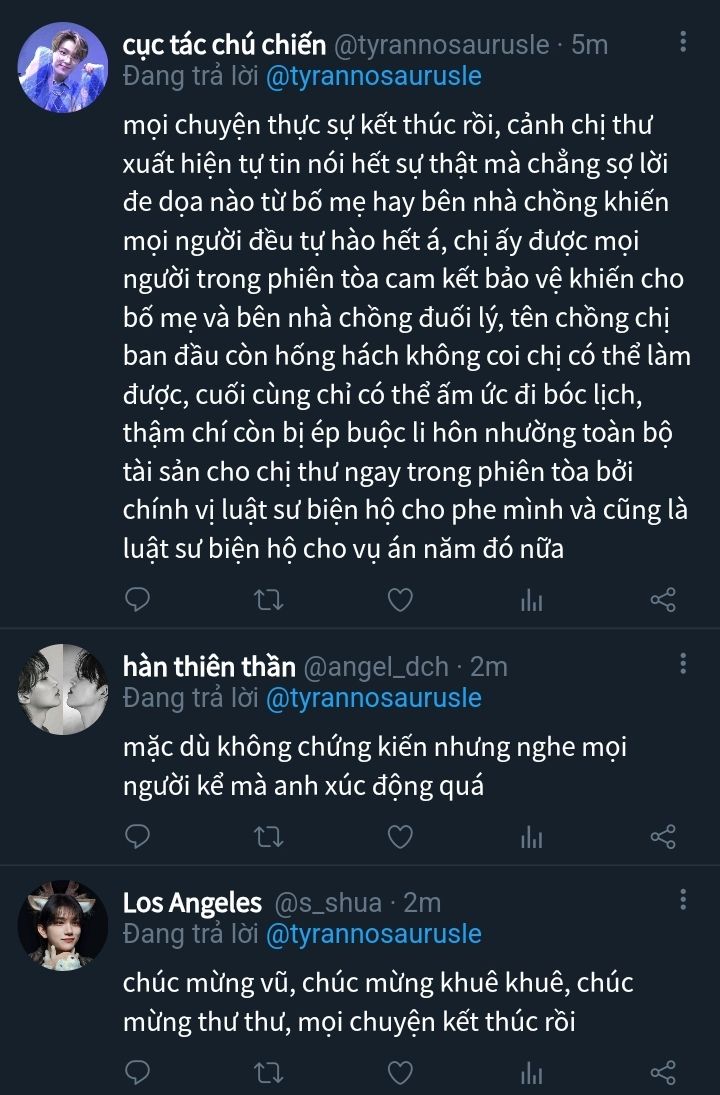Open Los Angeles profile avatar
Viewport: 720px width, 1095px height.
point(63,924)
